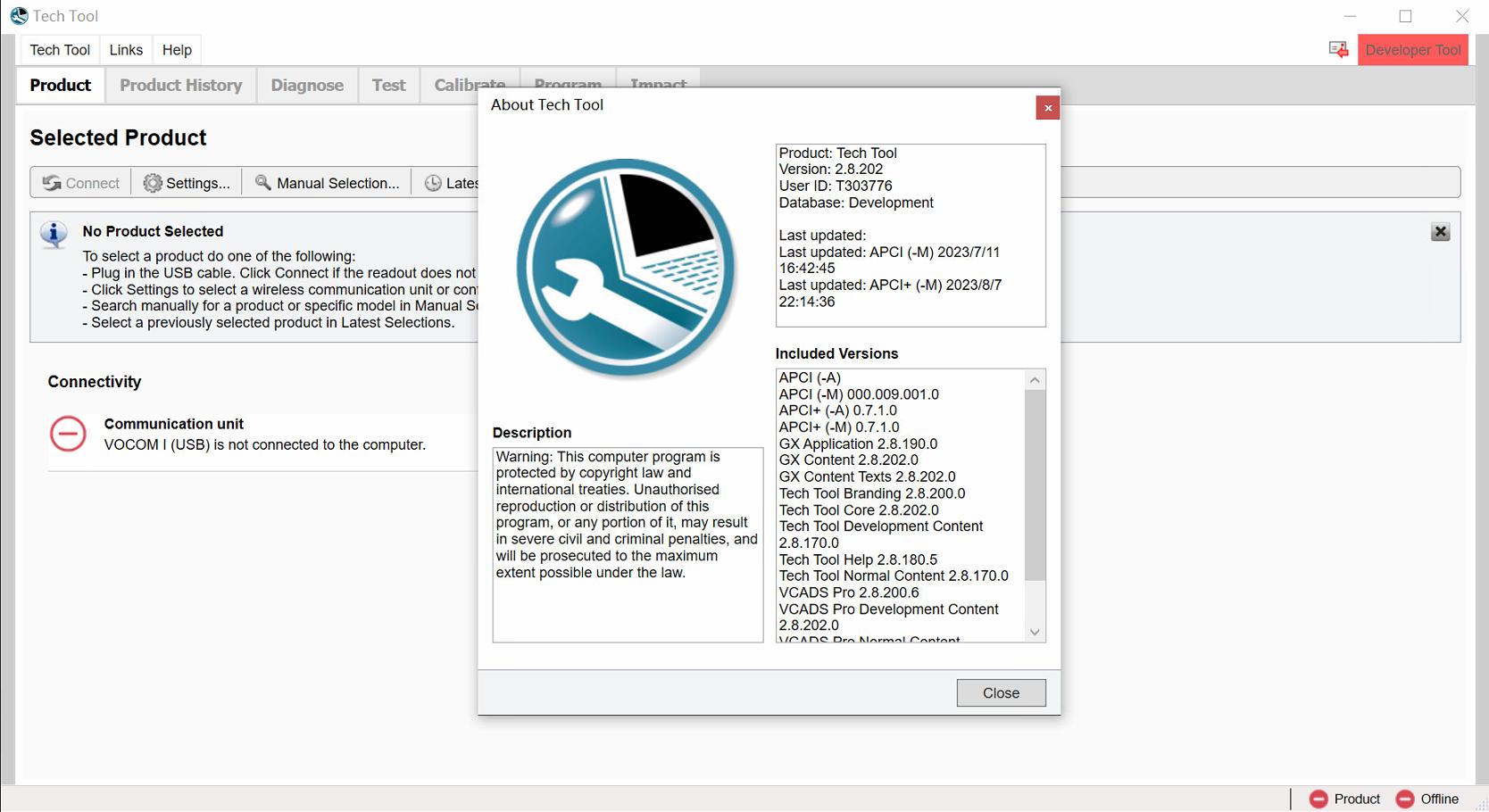Select APCI (-A) in Included Versions list
The image size is (1489, 812).
click(x=809, y=377)
